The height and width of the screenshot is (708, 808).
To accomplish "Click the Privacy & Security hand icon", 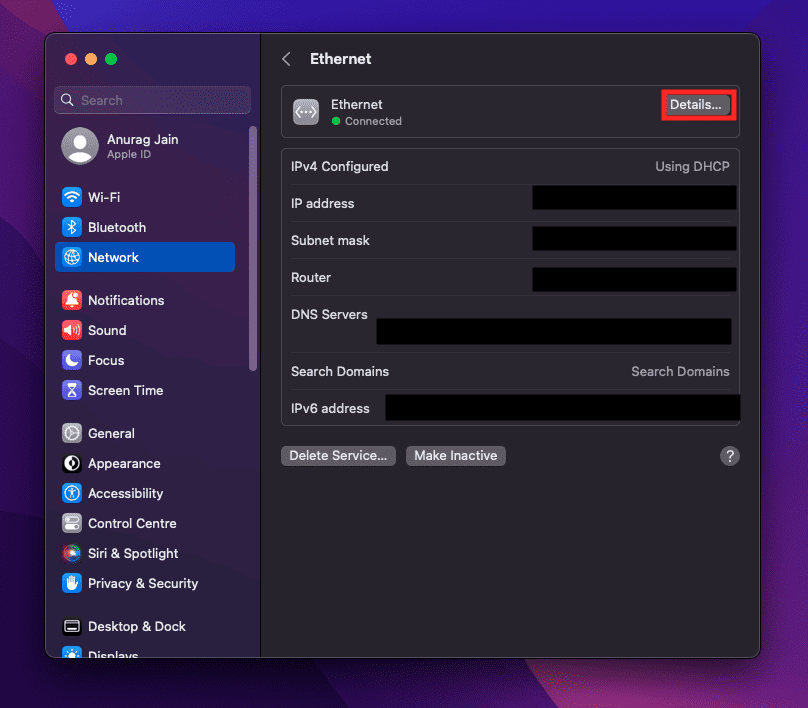I will (x=72, y=583).
